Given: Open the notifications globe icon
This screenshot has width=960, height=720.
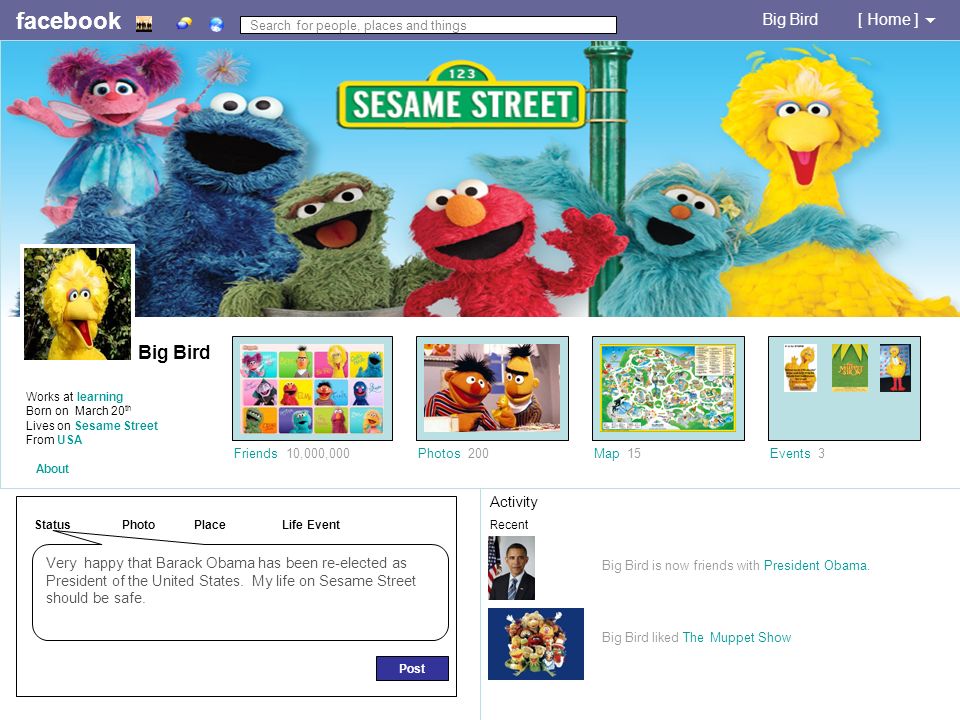Looking at the screenshot, I should pos(216,24).
